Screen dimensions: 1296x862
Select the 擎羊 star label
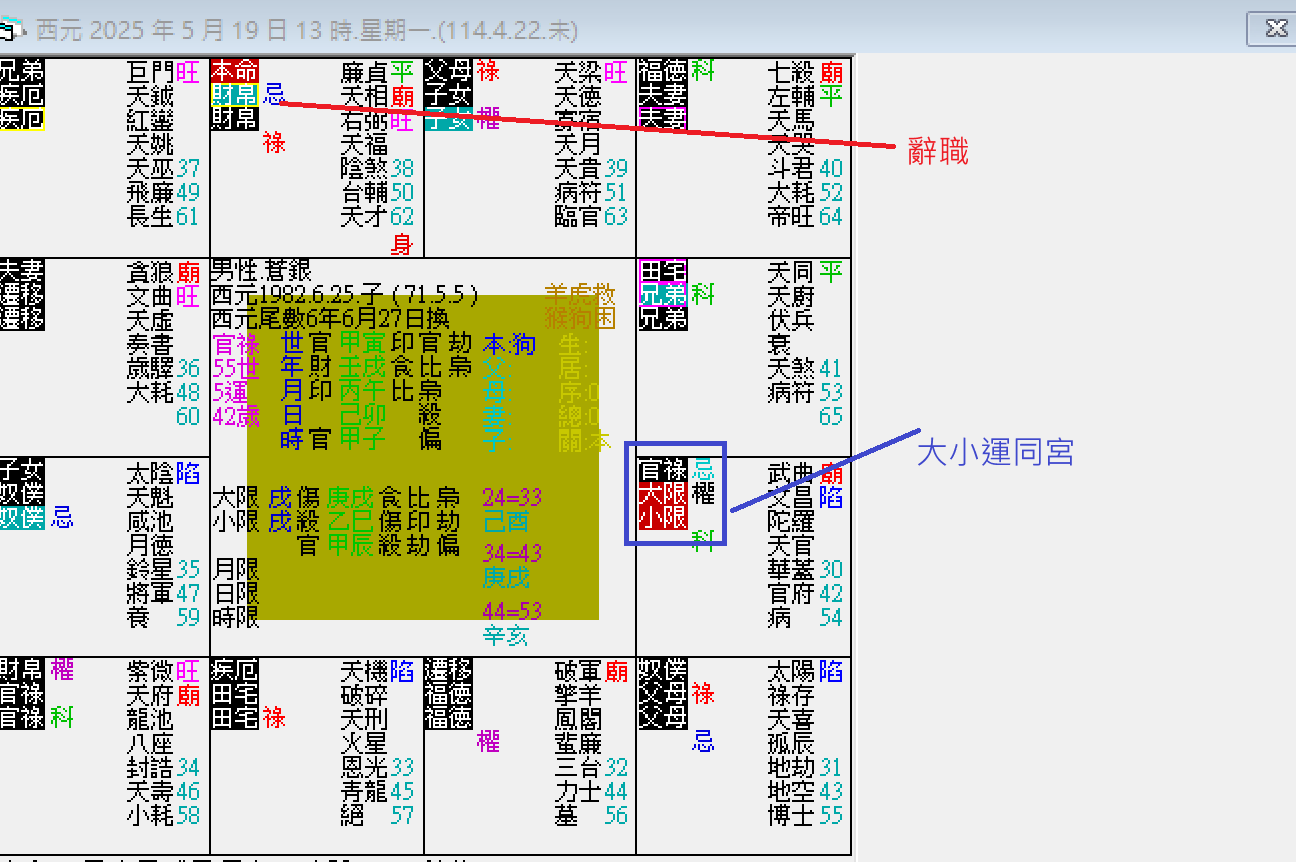578,695
